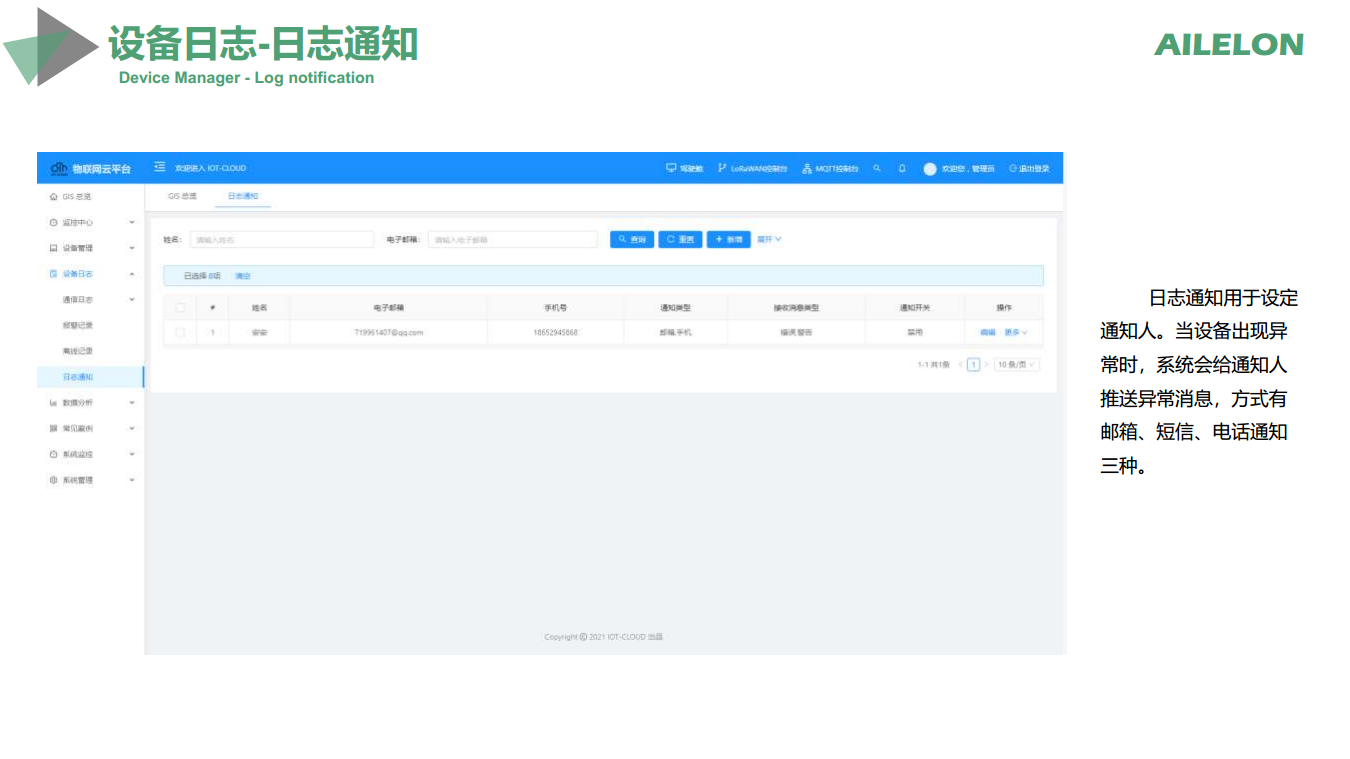Select the 日志通知 tab
Viewport: 1350px width, 759px height.
(x=243, y=196)
